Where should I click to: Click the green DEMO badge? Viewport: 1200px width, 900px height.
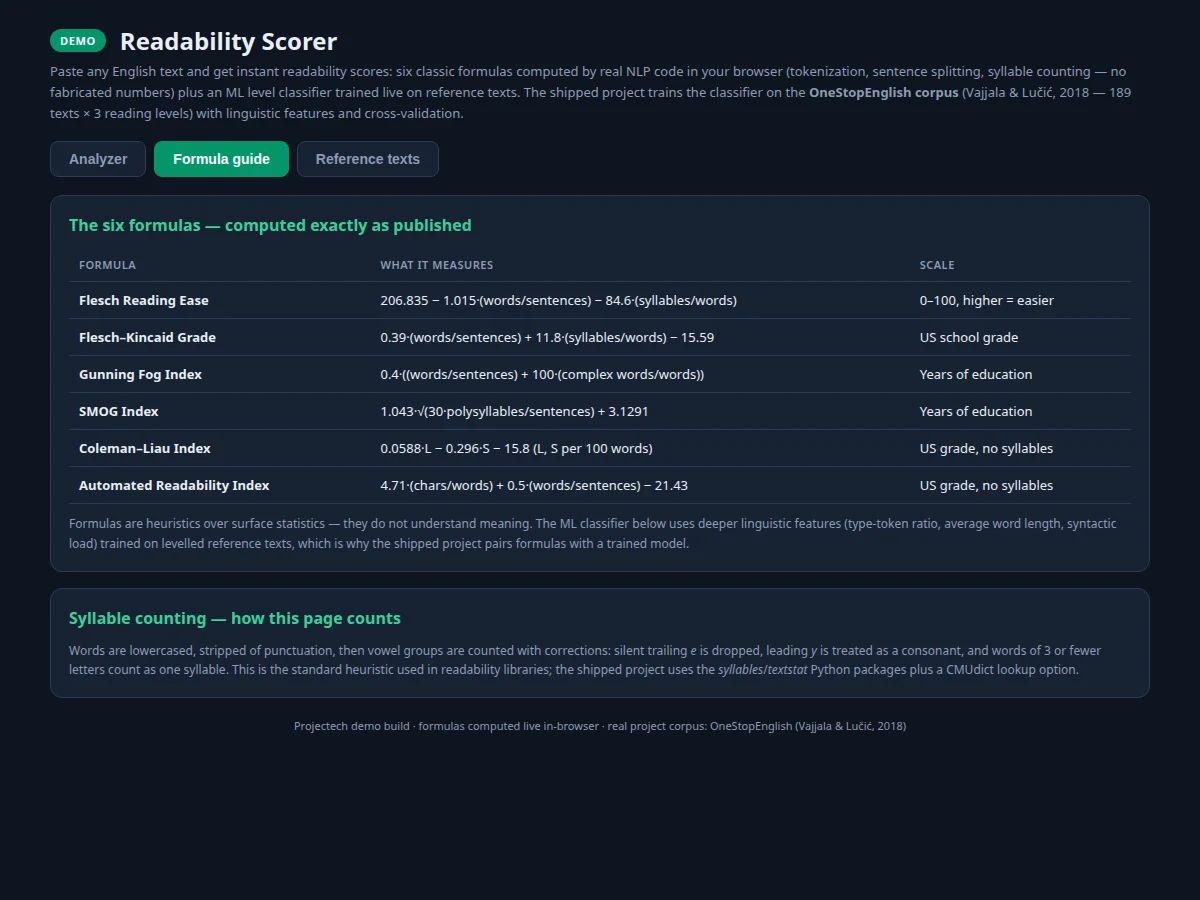pos(78,41)
